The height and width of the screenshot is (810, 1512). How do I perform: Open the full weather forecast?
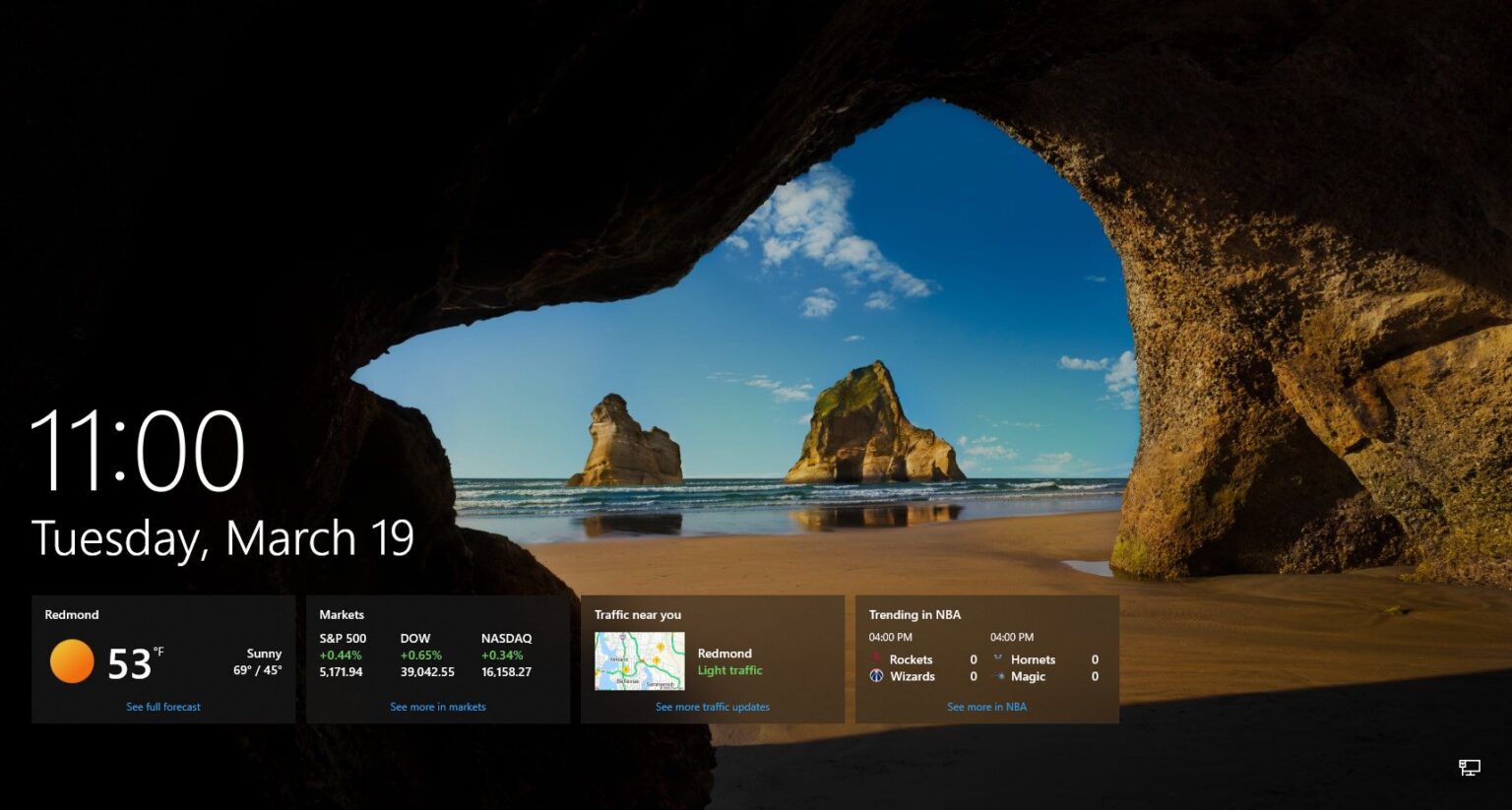(162, 706)
